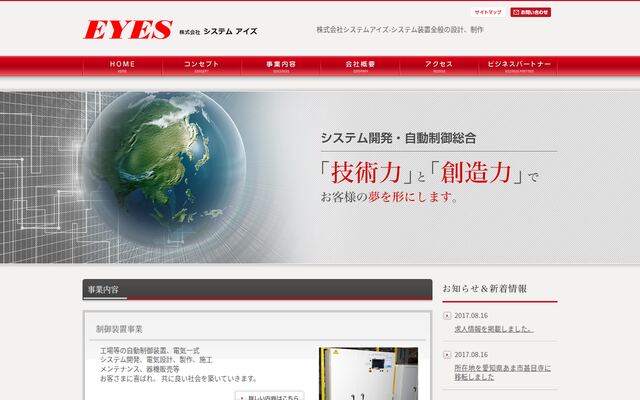
Task: Click the お問い合わせ contact button
Action: click(x=530, y=12)
